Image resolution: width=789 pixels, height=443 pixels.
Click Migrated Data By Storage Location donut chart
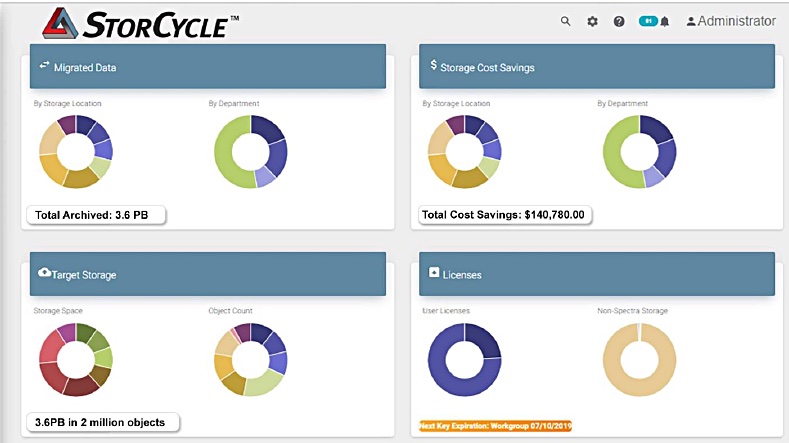point(75,152)
